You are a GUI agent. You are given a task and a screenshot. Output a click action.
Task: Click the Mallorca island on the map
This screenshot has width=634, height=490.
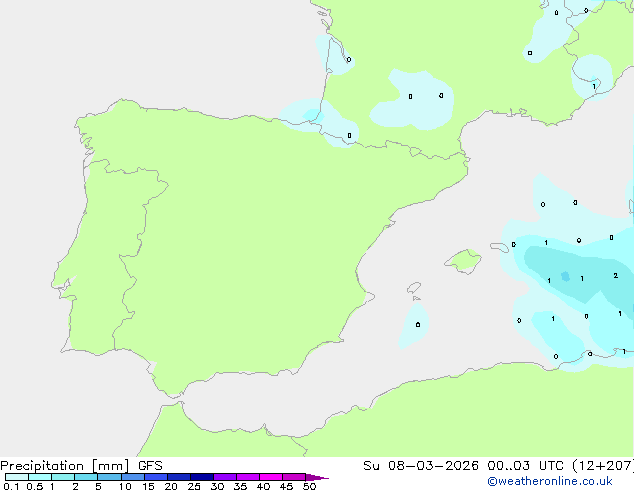tap(464, 261)
